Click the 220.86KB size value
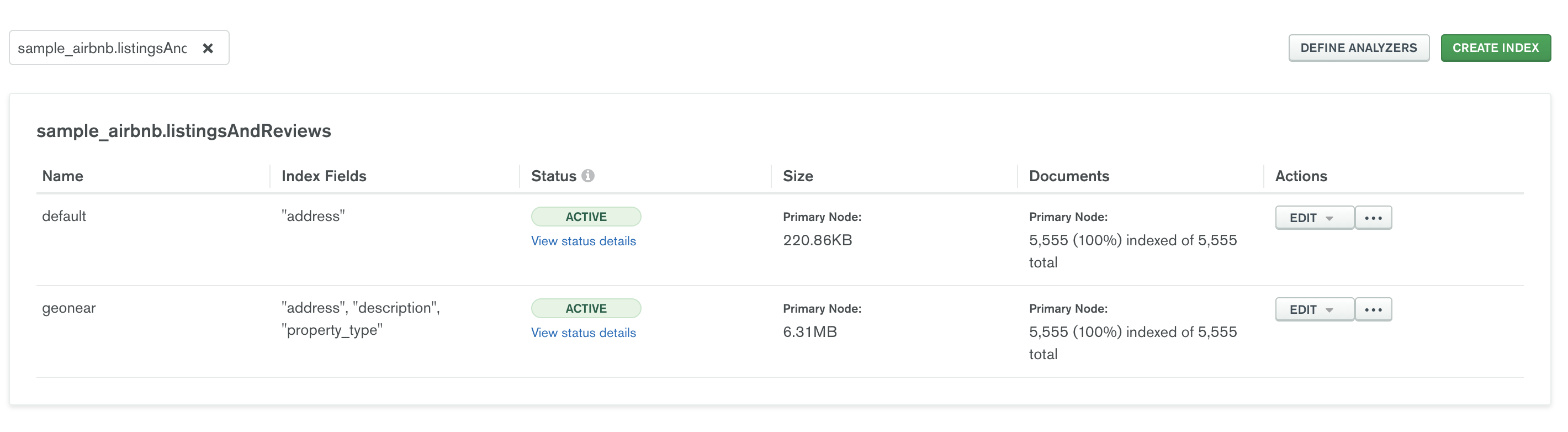The height and width of the screenshot is (432, 1568). pyautogui.click(x=817, y=240)
